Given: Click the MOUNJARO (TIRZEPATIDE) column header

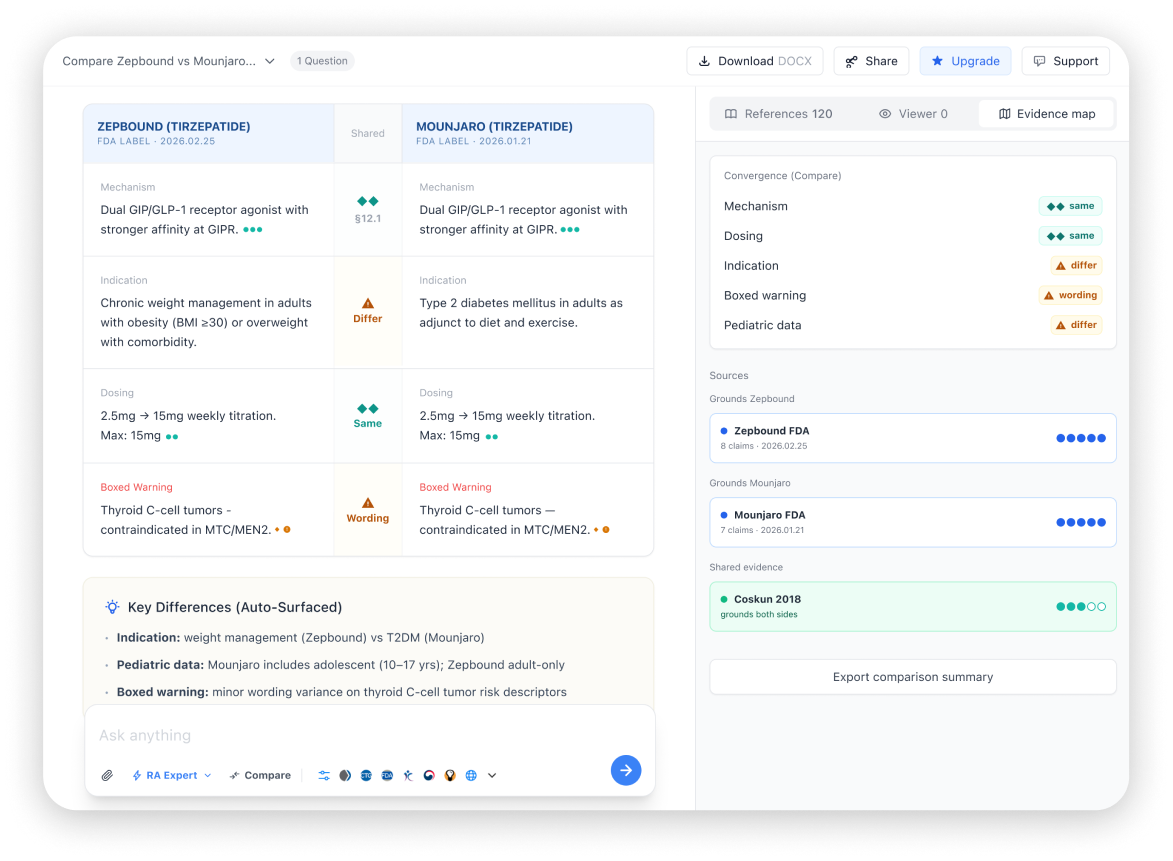Looking at the screenshot, I should pos(527,133).
